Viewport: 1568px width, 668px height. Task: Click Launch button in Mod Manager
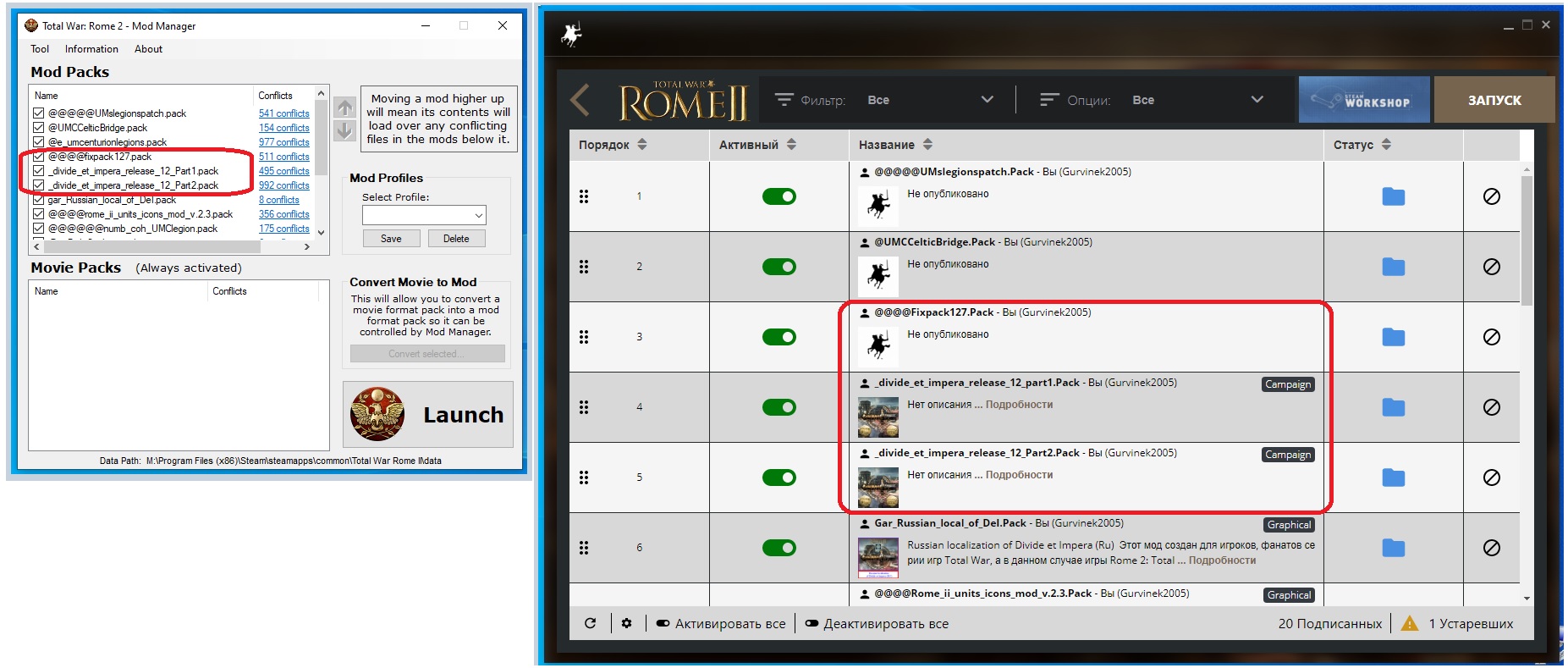428,414
